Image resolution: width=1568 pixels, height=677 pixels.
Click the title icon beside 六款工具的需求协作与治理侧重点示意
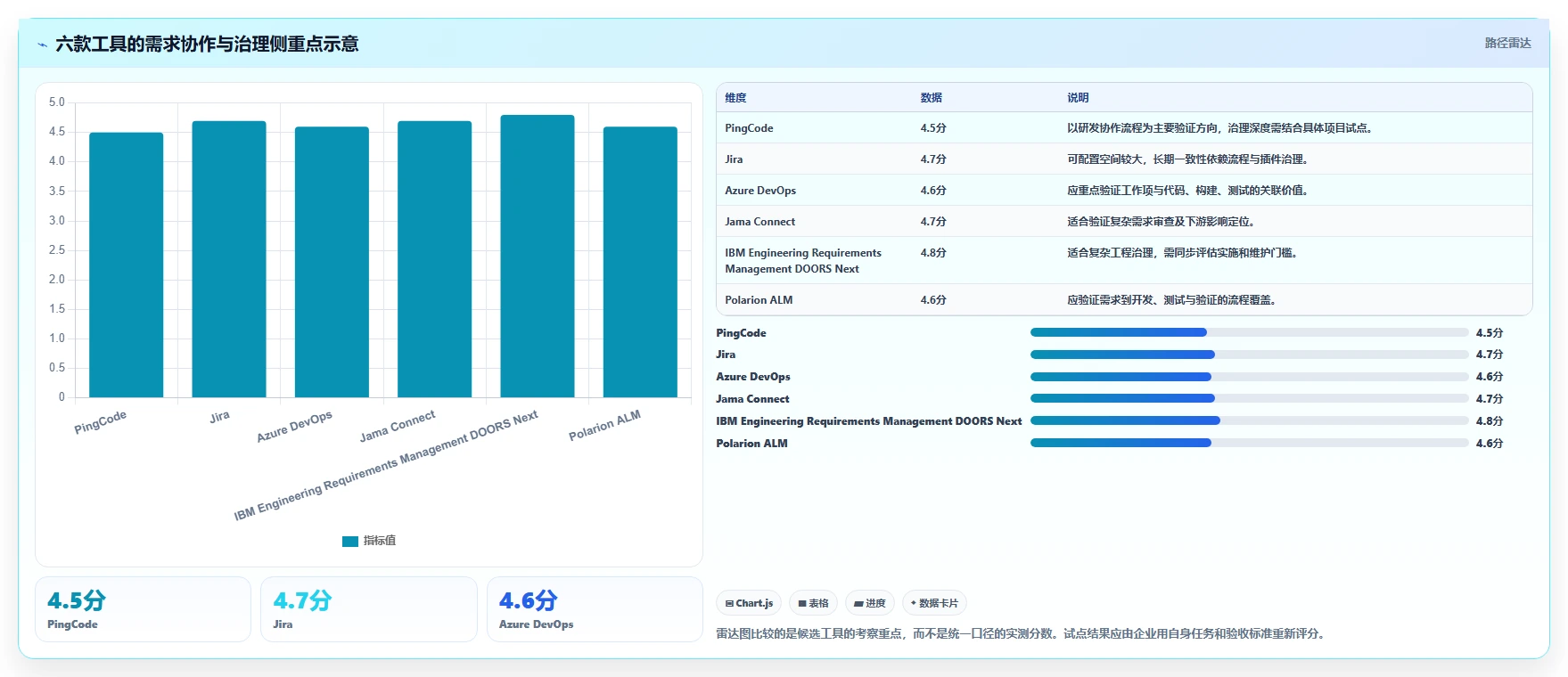[x=42, y=45]
